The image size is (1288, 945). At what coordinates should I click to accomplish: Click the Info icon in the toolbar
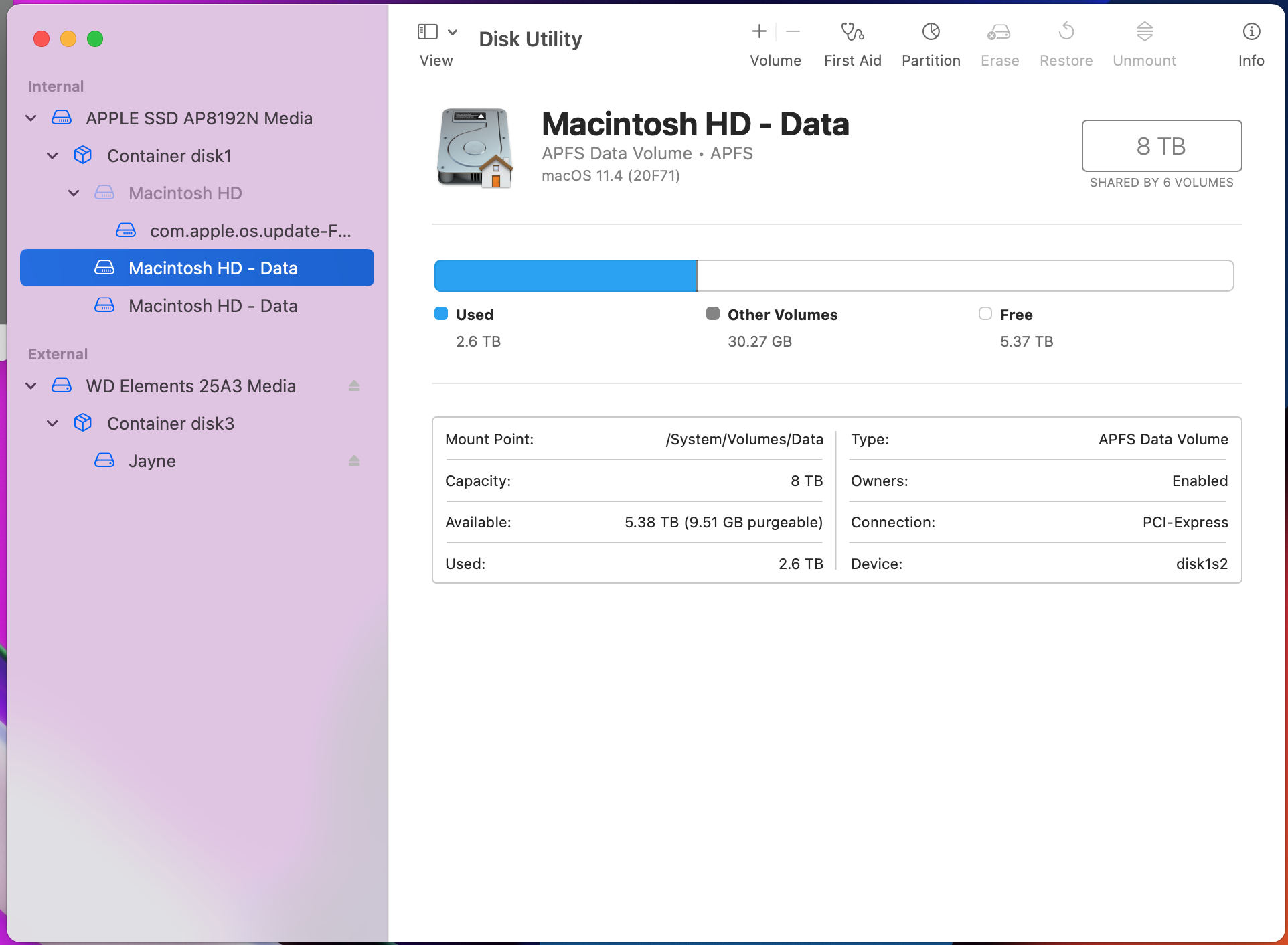pyautogui.click(x=1251, y=32)
